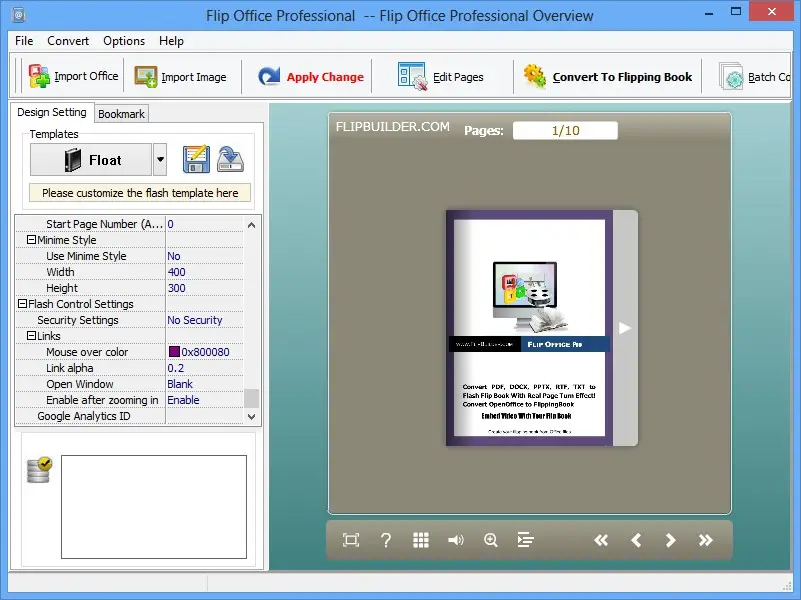
Task: Toggle fullscreen in the flipbook preview bar
Action: pos(351,540)
